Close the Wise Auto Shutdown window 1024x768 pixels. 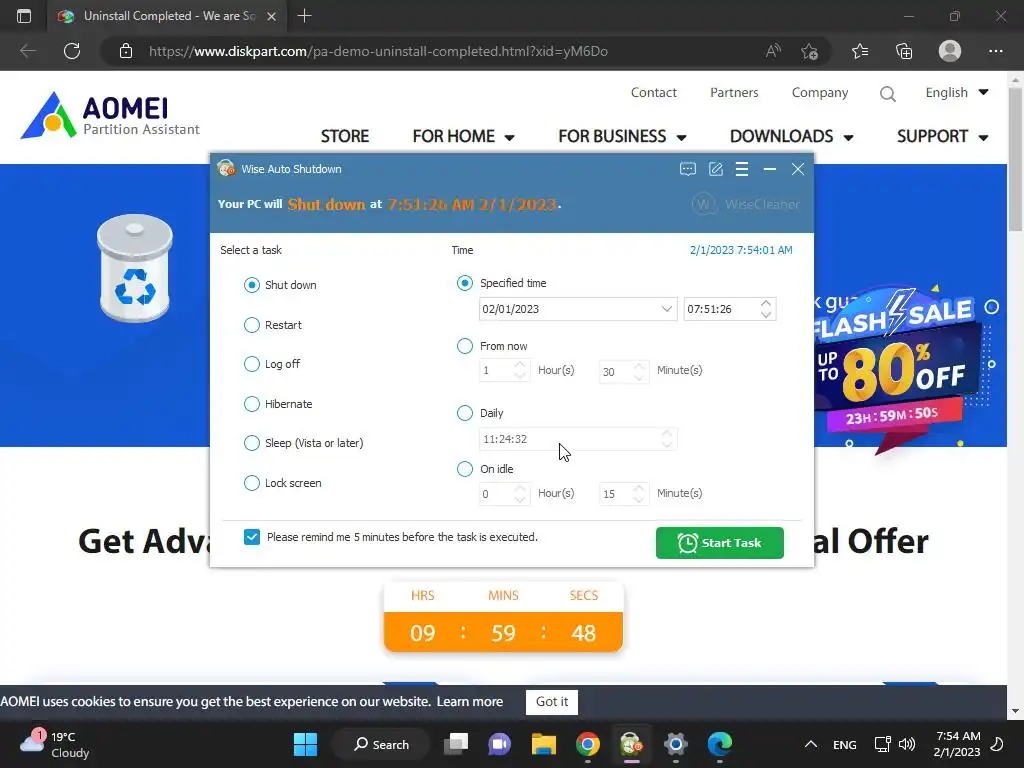[798, 169]
